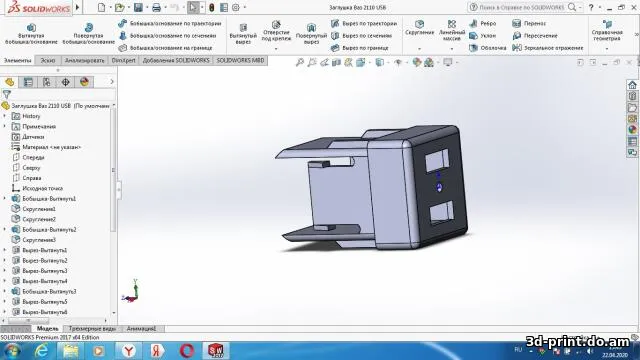640x360 pixels.
Task: Switch to the Добавления SOLIDWORKS tab
Action: click(x=176, y=60)
